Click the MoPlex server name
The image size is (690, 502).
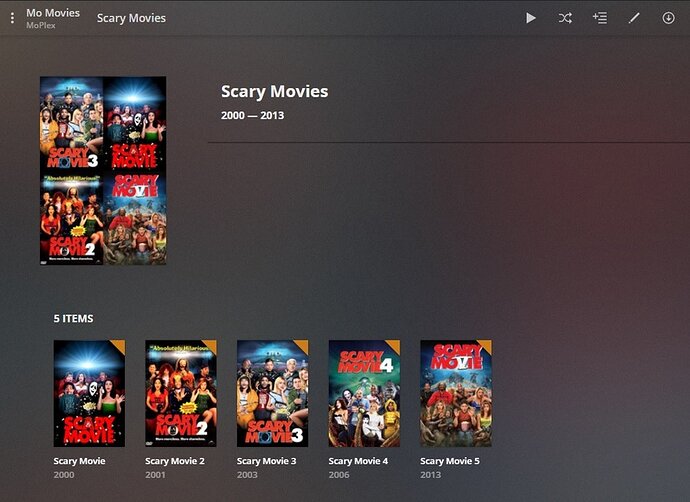[x=40, y=26]
